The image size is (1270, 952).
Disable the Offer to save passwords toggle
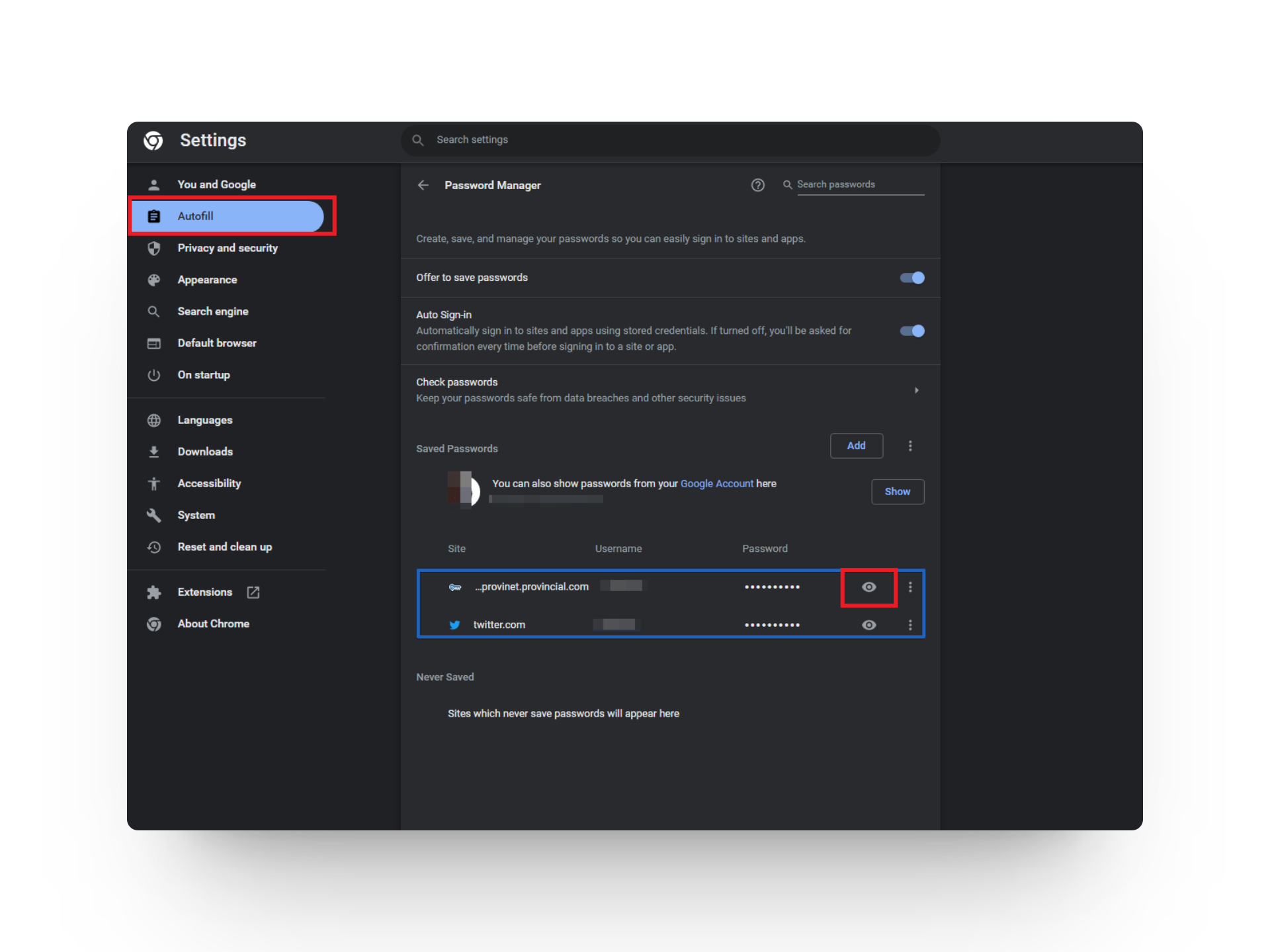click(x=912, y=278)
